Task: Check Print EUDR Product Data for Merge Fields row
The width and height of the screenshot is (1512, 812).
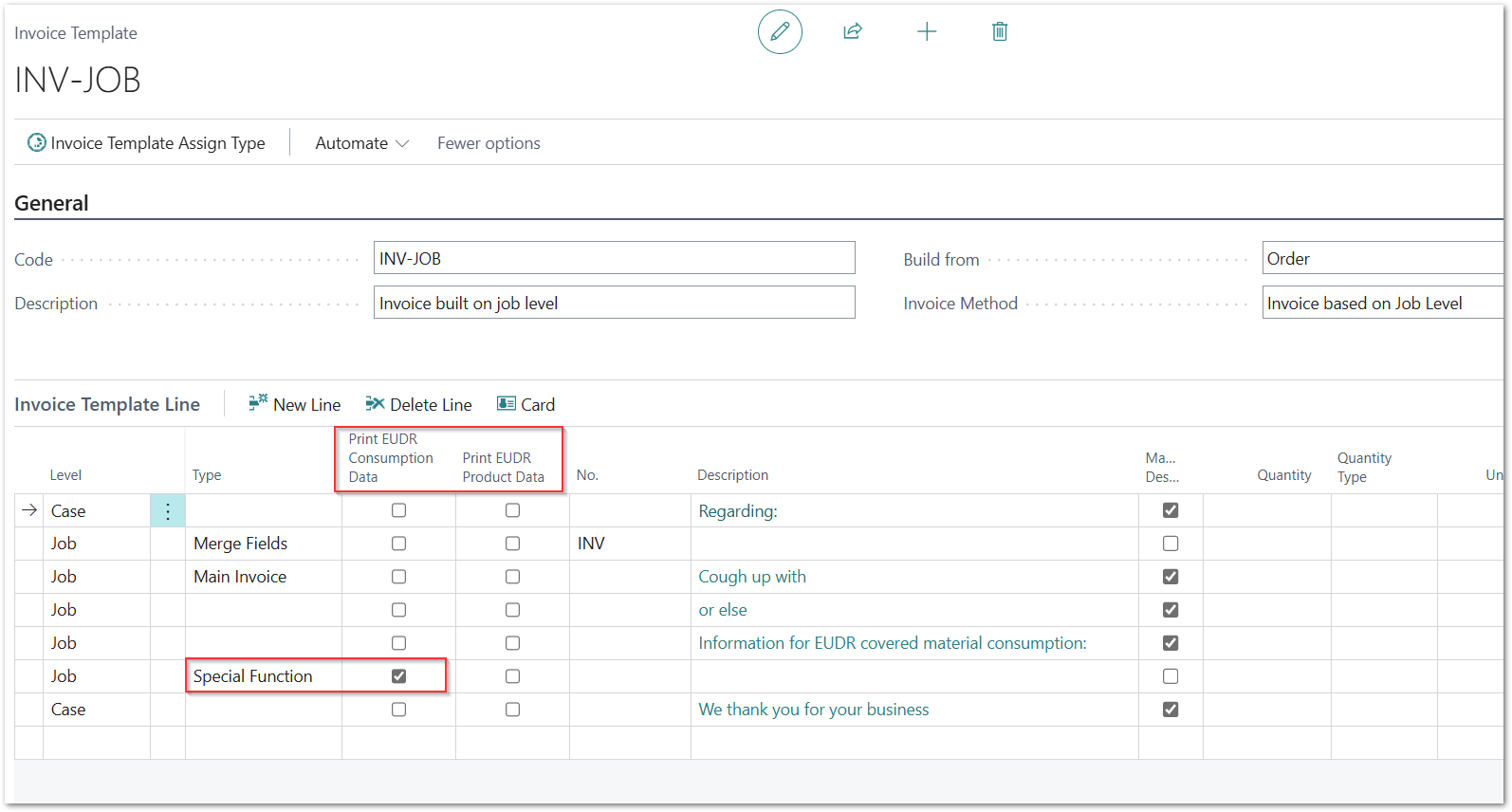Action: coord(512,544)
